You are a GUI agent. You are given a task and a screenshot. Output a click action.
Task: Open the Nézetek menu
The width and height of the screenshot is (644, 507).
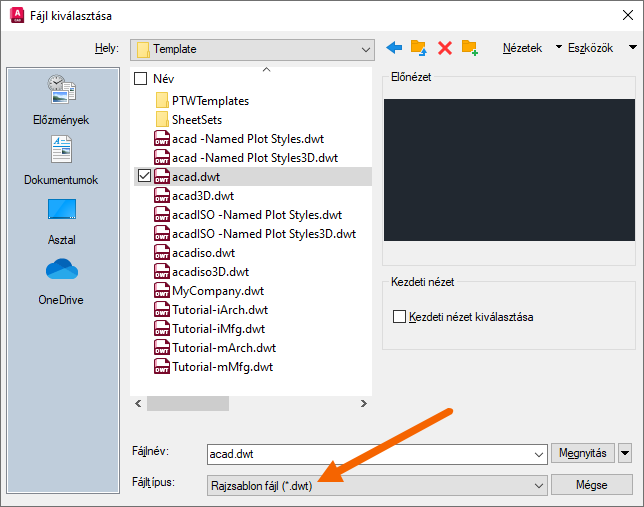522,48
